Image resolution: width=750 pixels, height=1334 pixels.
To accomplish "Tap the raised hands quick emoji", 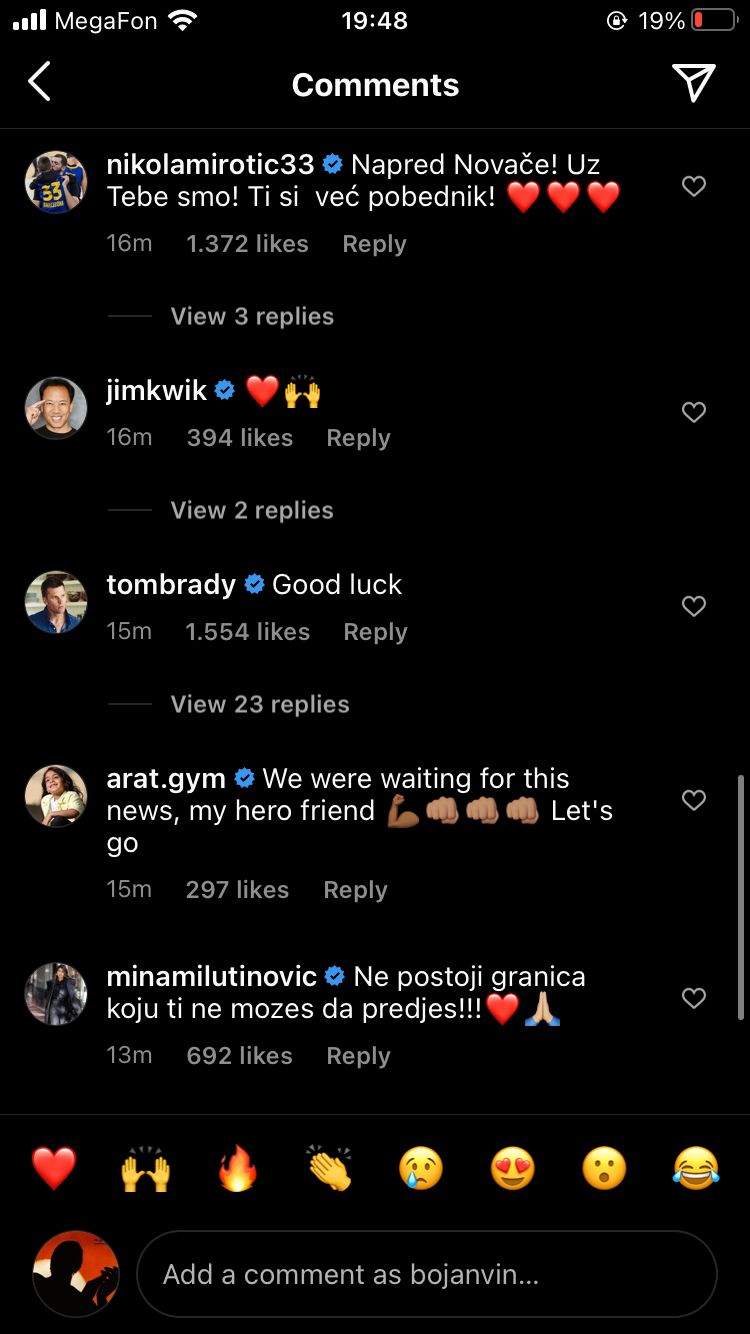I will tap(145, 1168).
